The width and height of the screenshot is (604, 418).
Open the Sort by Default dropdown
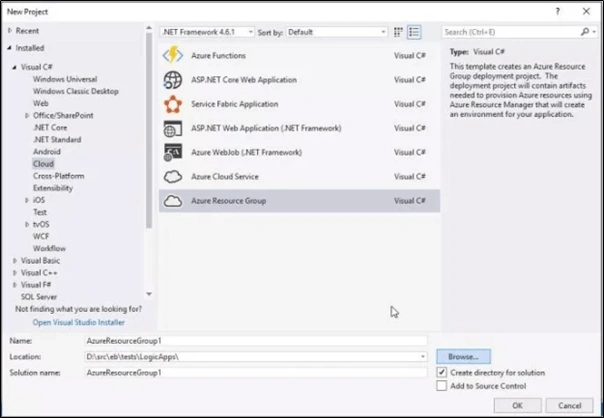point(337,32)
